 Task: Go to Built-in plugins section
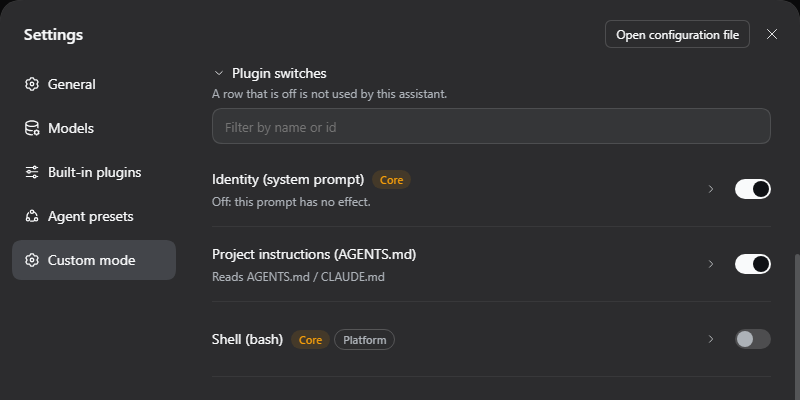(x=94, y=172)
